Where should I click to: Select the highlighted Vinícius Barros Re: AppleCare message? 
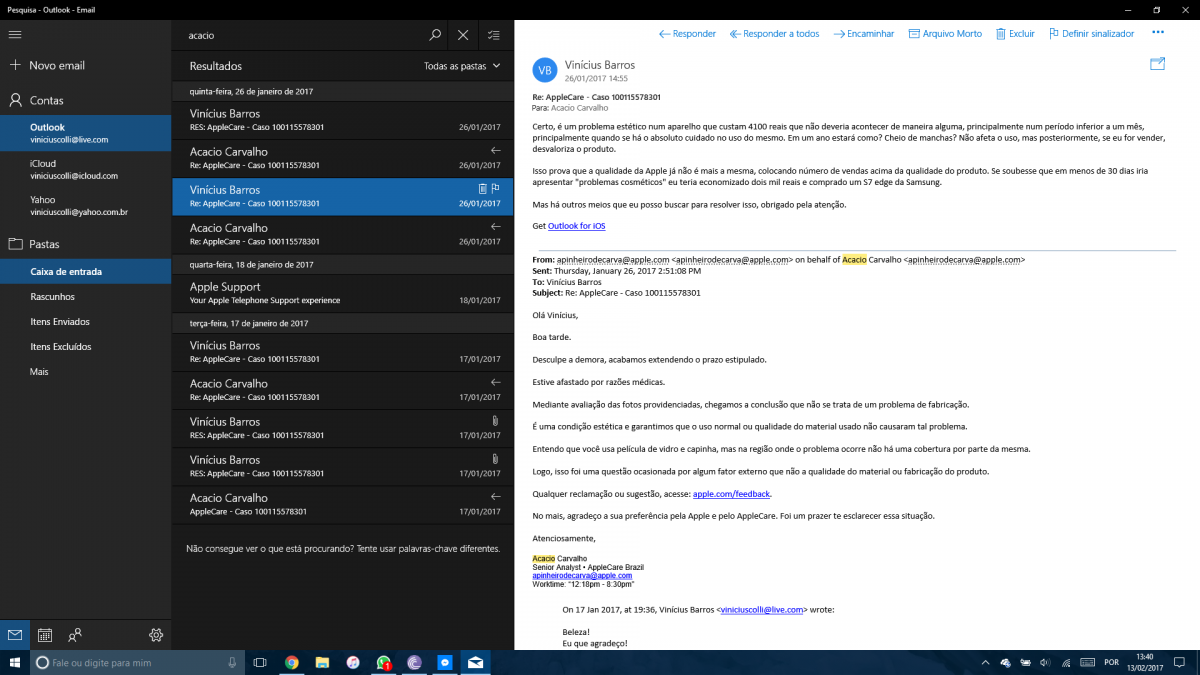pyautogui.click(x=343, y=196)
